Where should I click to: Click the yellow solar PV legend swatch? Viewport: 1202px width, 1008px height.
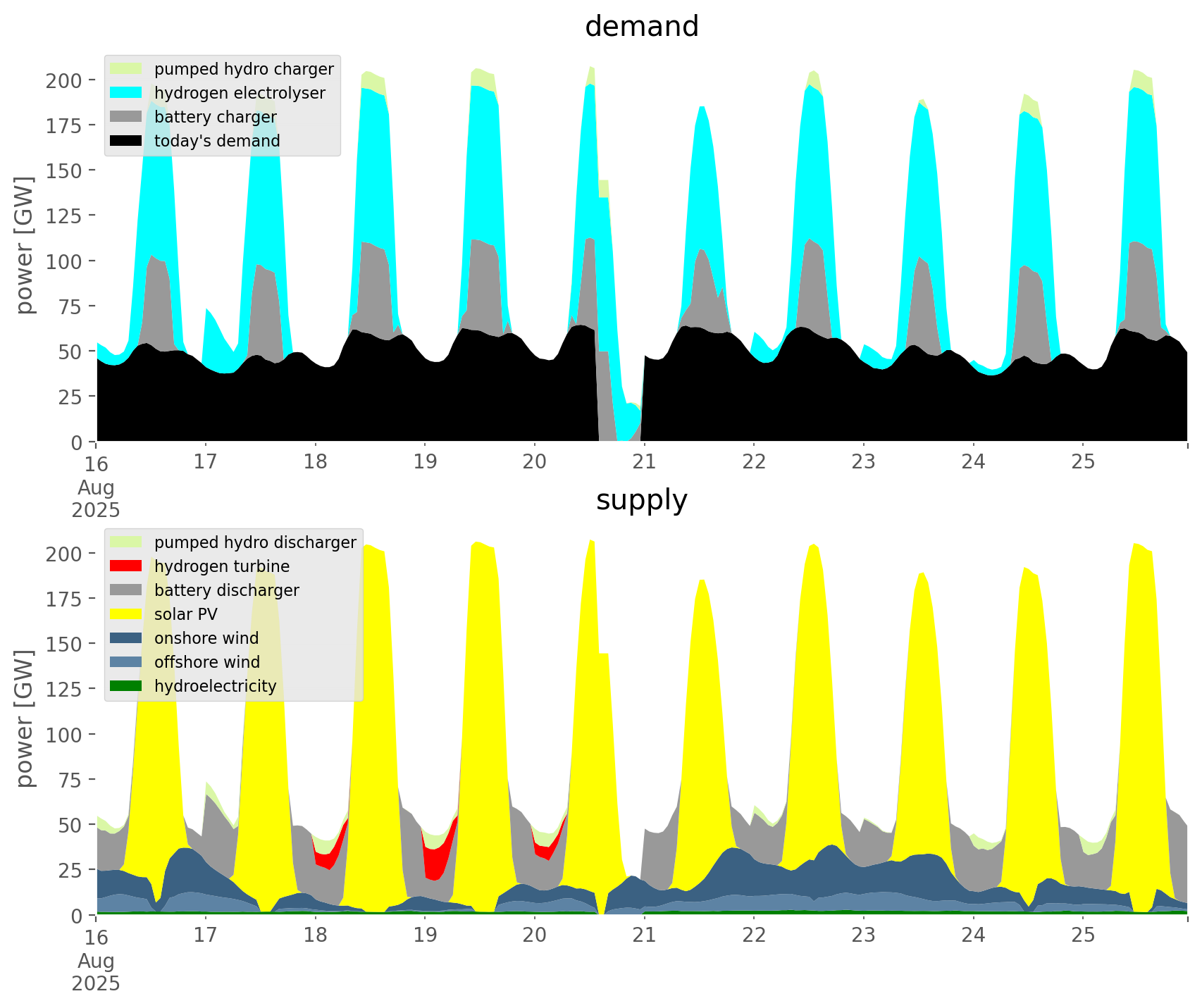(126, 614)
